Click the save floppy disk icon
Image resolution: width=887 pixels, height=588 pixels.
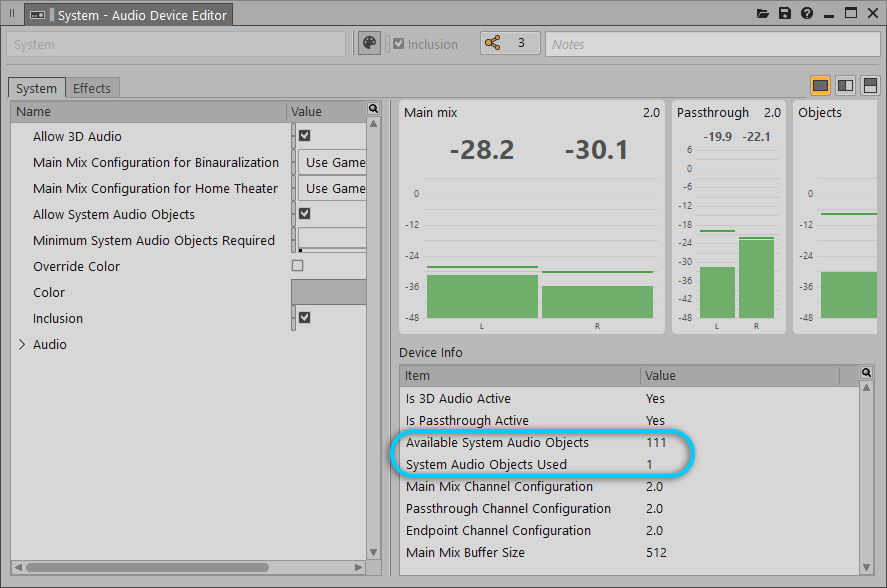pos(785,14)
